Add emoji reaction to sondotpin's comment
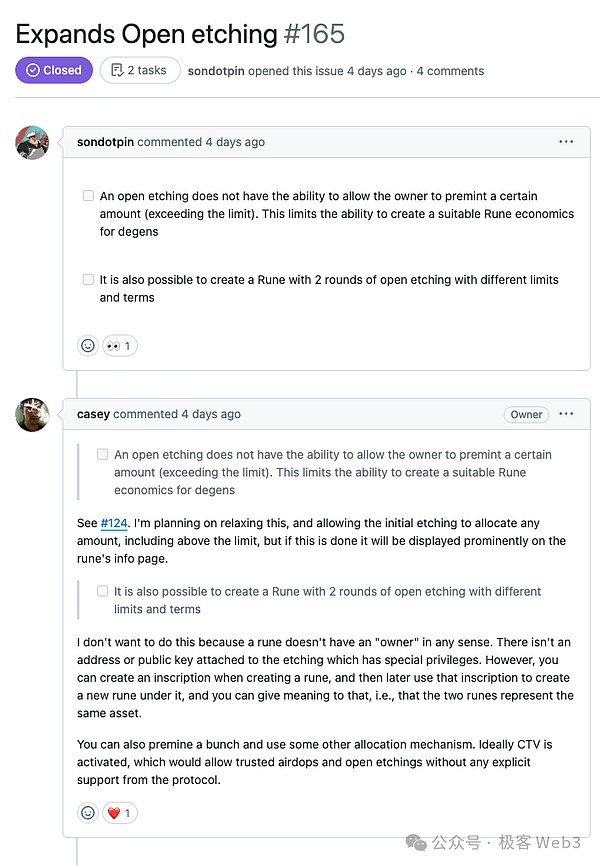600x866 pixels. (88, 346)
